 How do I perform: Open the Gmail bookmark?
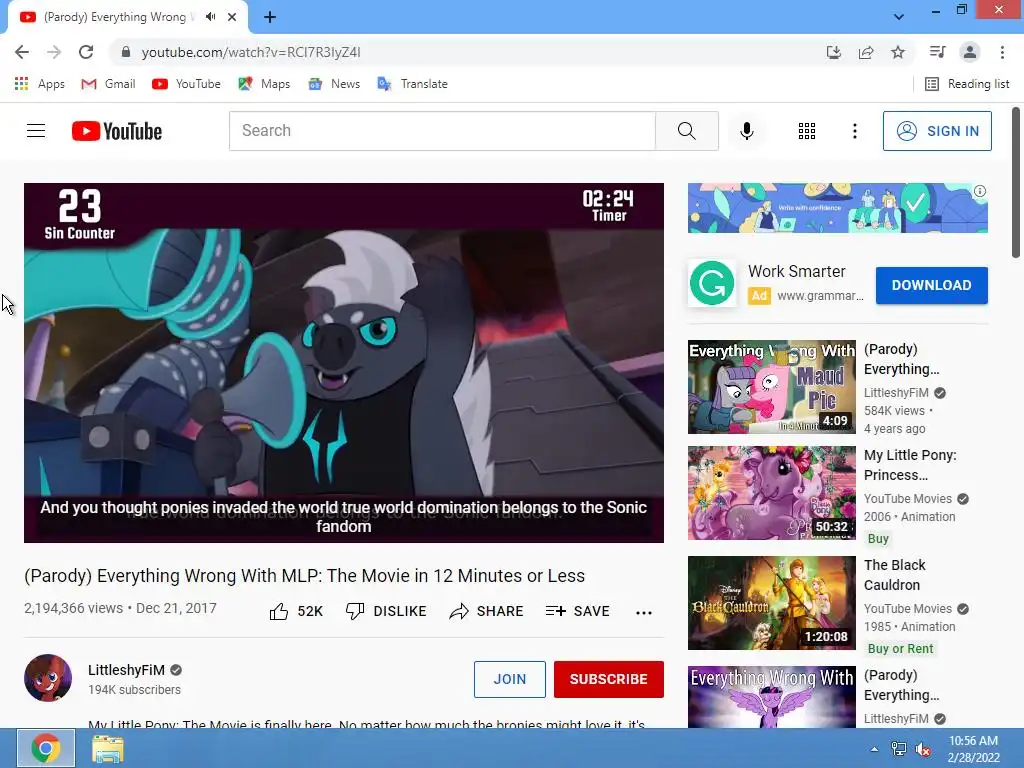click(x=108, y=84)
